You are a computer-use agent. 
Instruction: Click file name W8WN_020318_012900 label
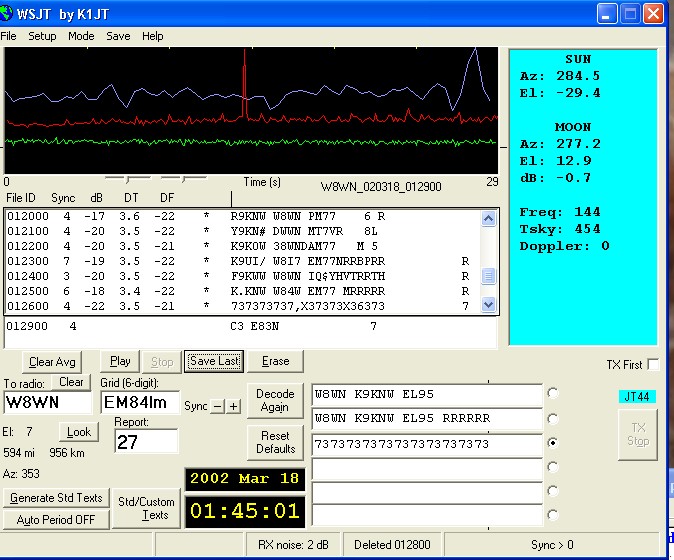point(381,187)
